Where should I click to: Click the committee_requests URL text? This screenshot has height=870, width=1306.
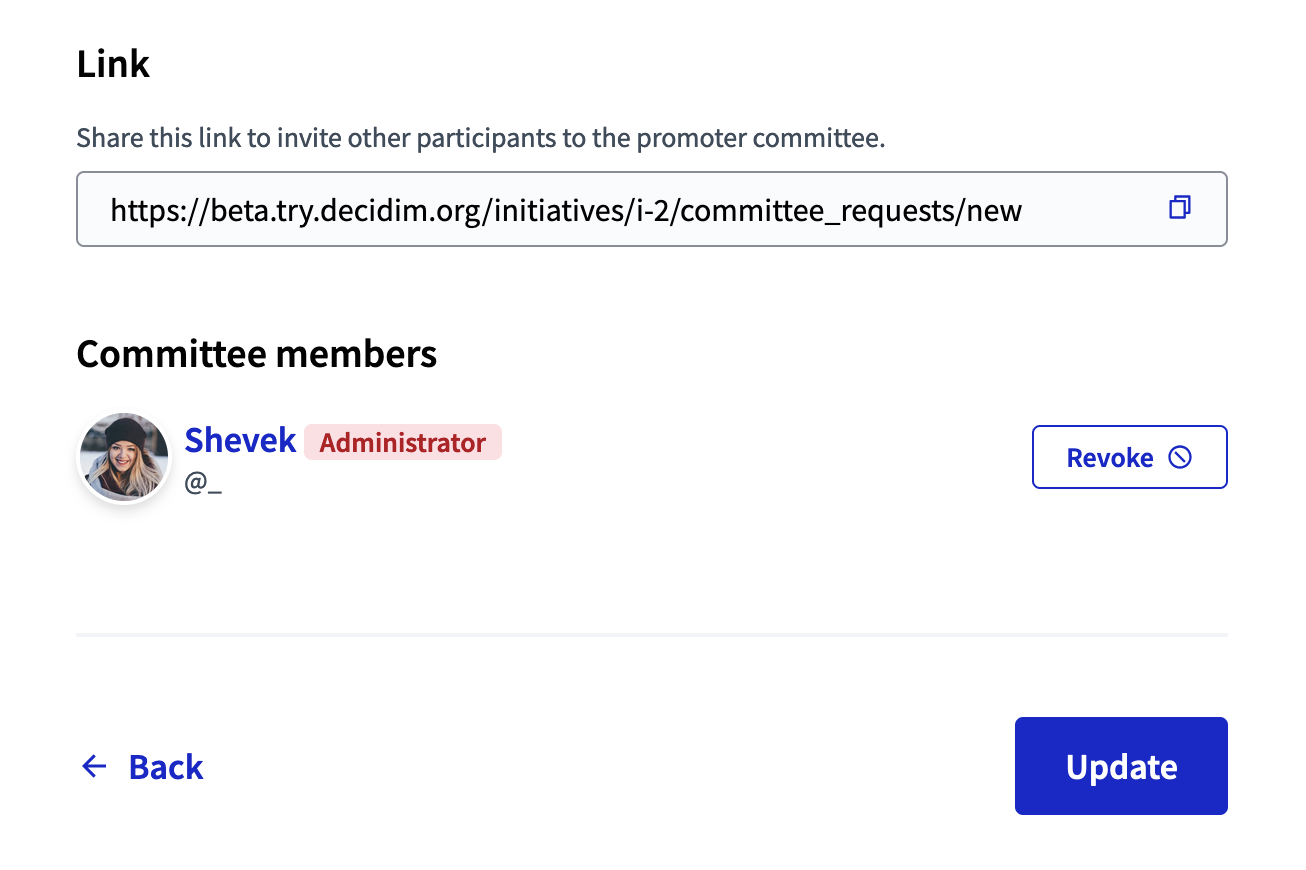coord(566,210)
